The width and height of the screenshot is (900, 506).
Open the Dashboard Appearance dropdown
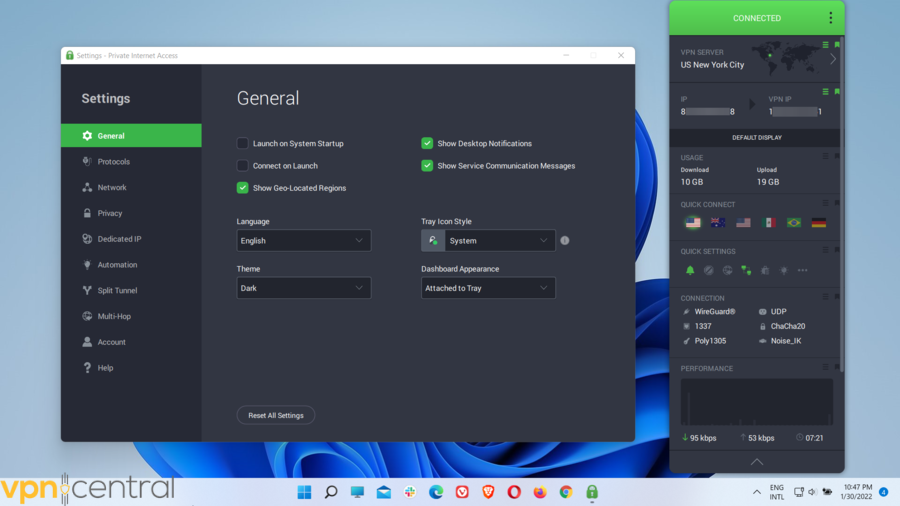488,288
